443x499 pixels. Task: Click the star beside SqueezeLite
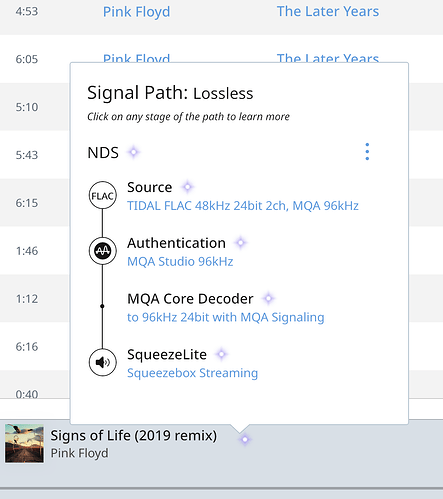[x=221, y=354]
